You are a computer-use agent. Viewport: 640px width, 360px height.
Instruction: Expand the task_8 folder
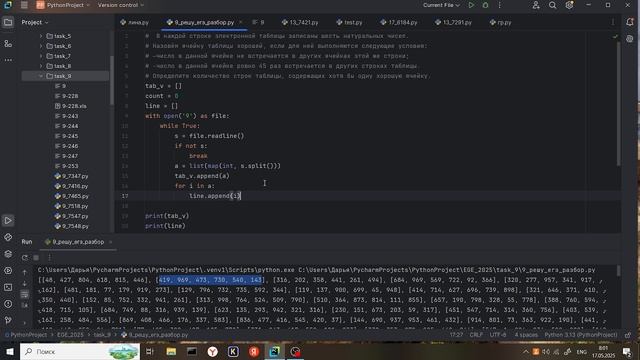click(x=41, y=66)
